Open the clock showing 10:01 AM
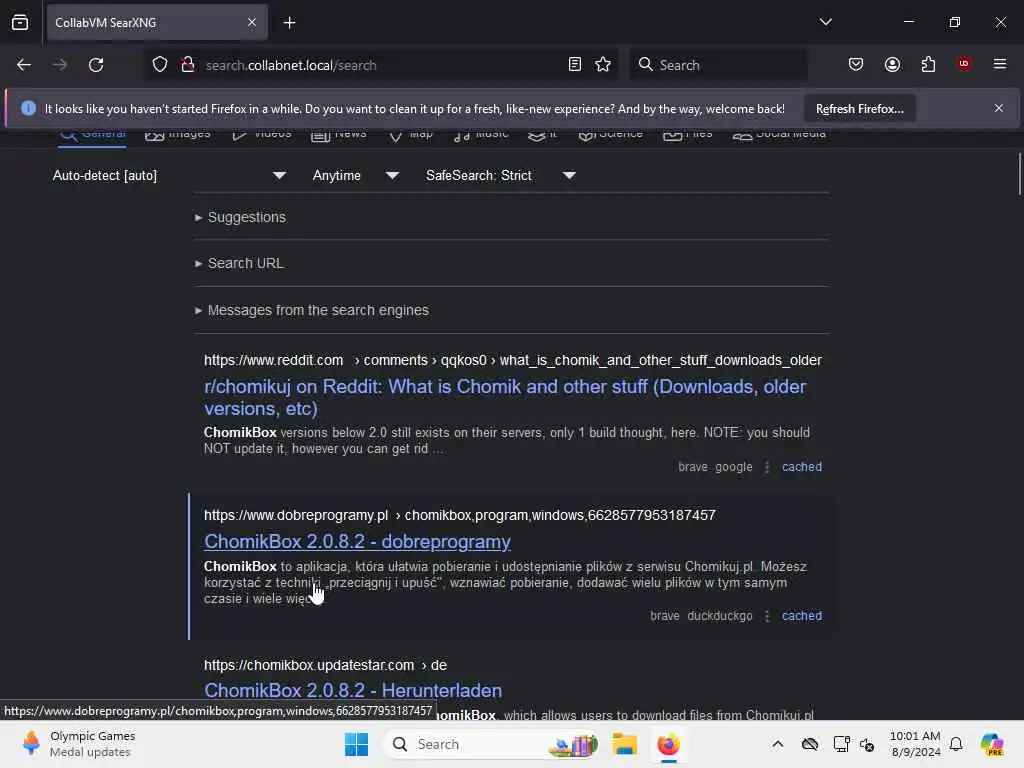 point(914,744)
